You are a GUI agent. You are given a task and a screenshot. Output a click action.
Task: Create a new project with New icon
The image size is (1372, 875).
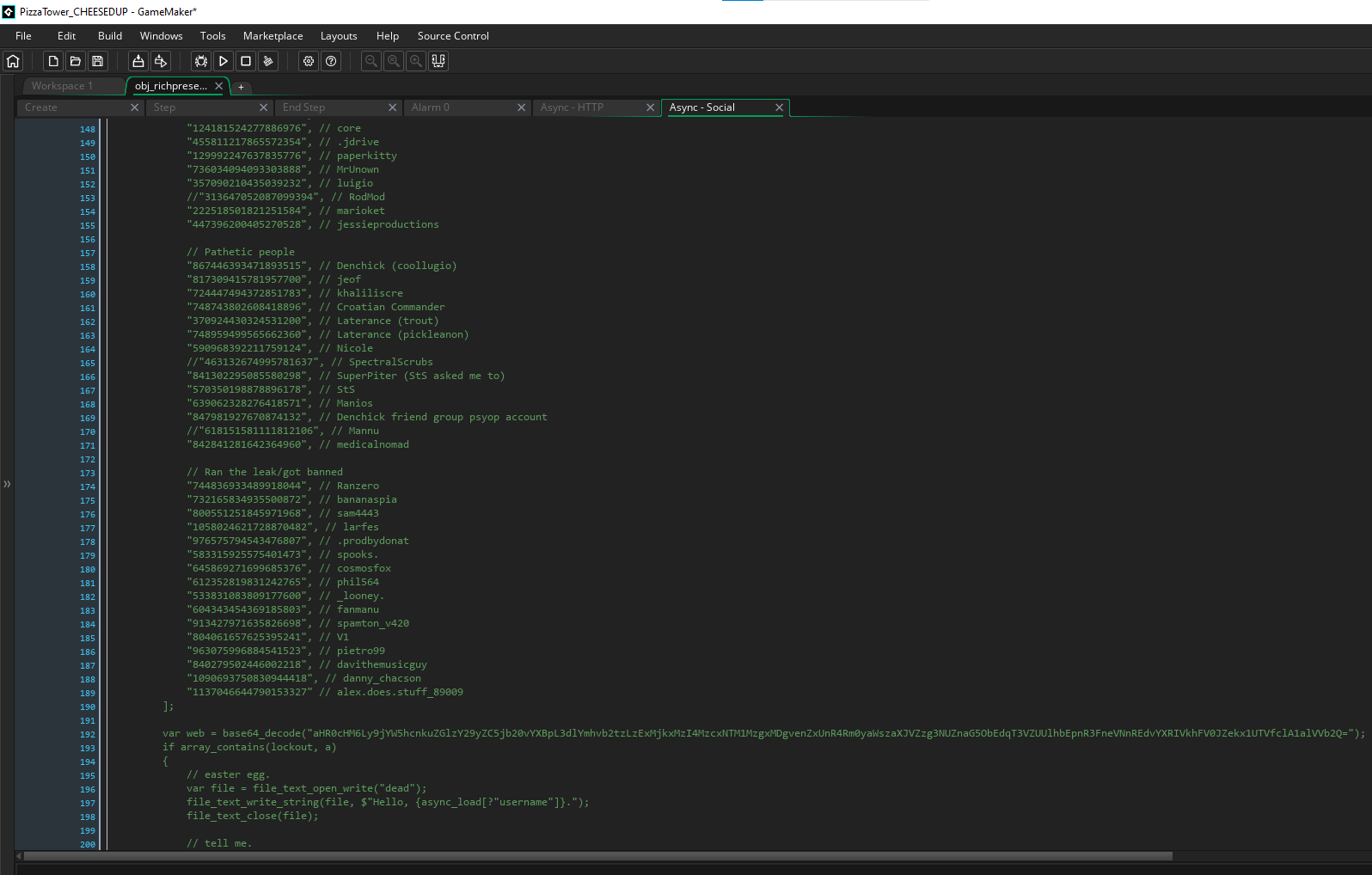(x=53, y=61)
